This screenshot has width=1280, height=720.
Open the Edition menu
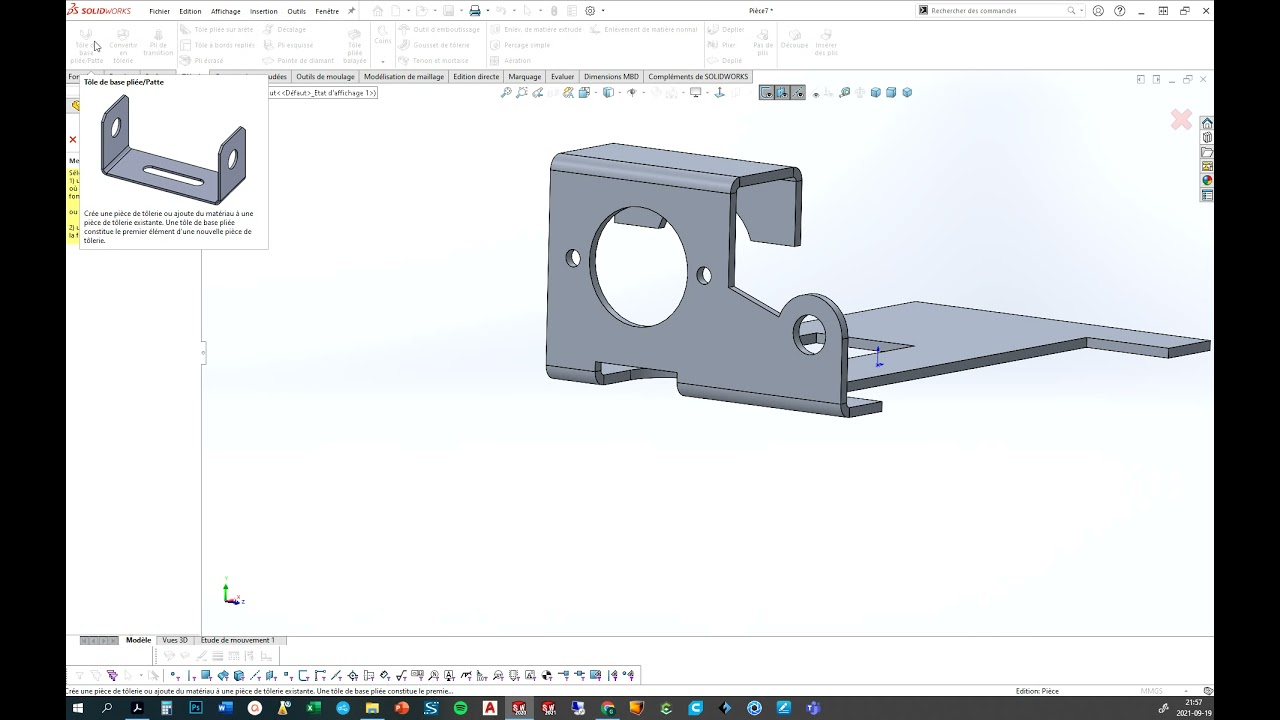190,11
